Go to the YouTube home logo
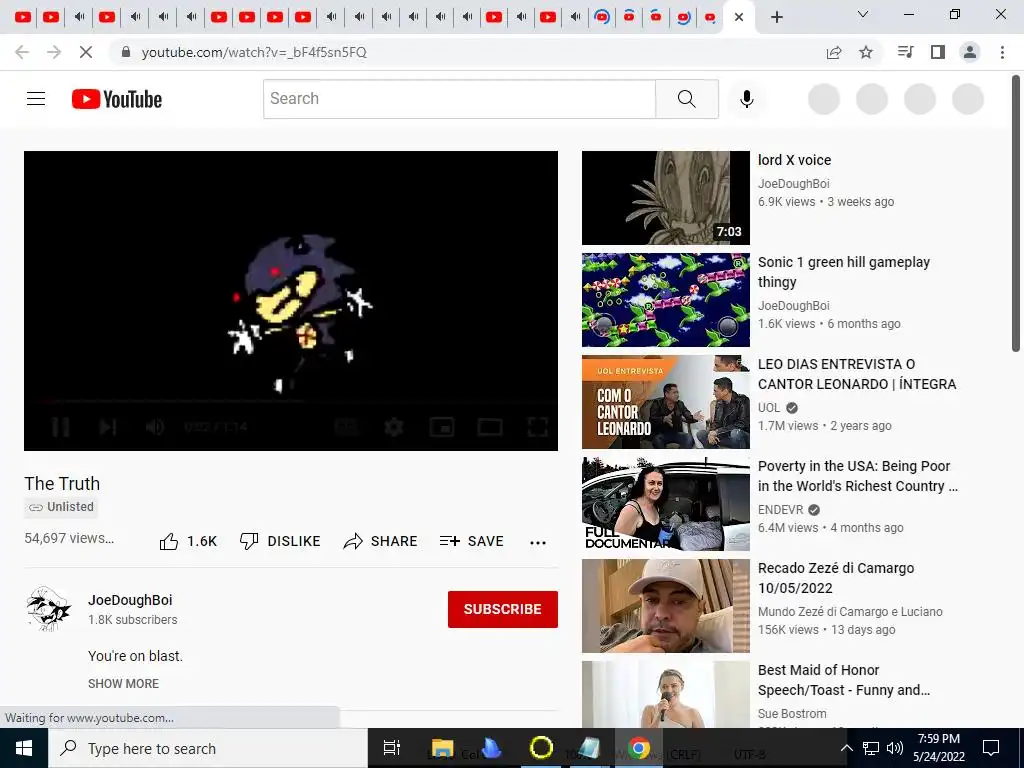Image resolution: width=1024 pixels, height=768 pixels. (x=117, y=99)
